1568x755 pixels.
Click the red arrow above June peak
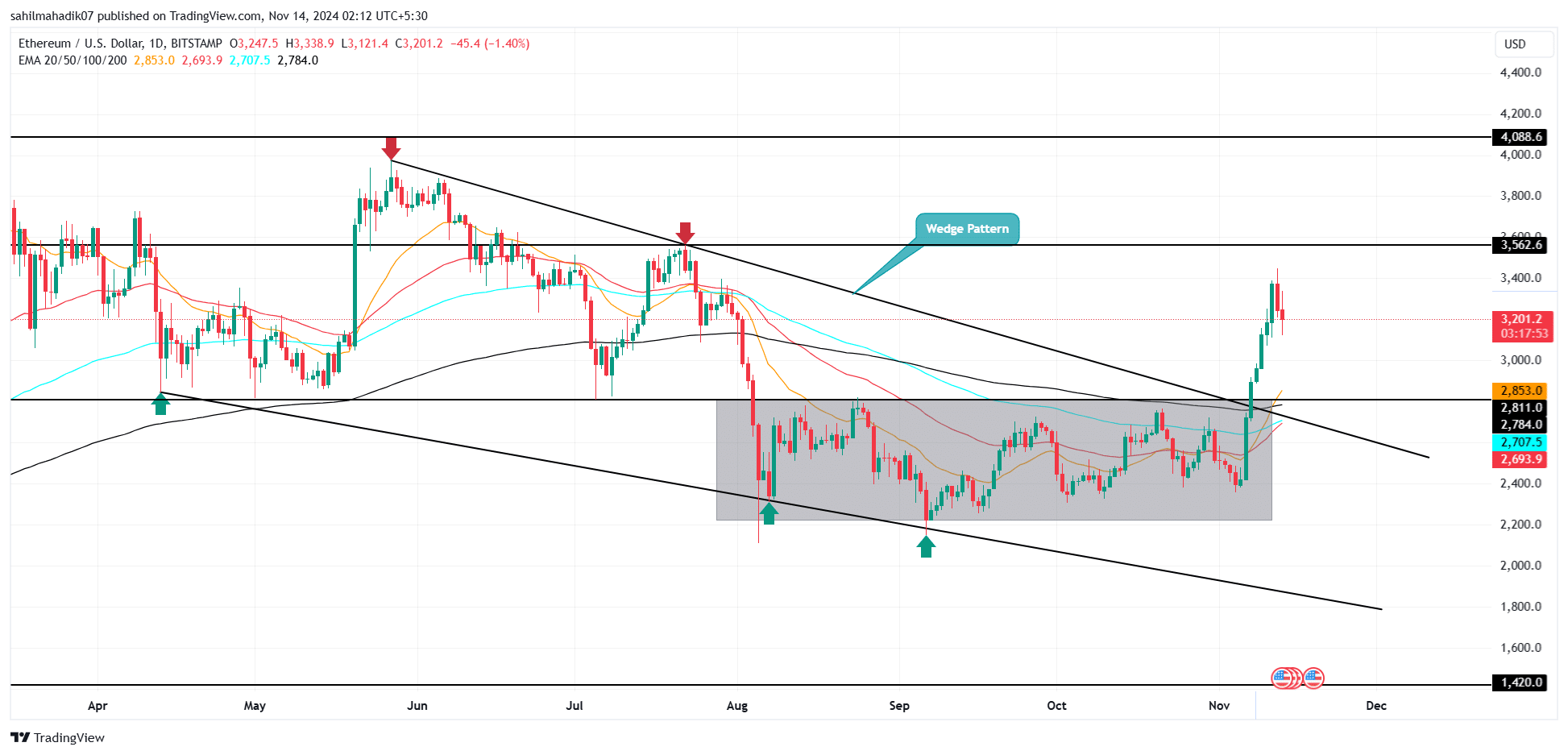coord(391,148)
